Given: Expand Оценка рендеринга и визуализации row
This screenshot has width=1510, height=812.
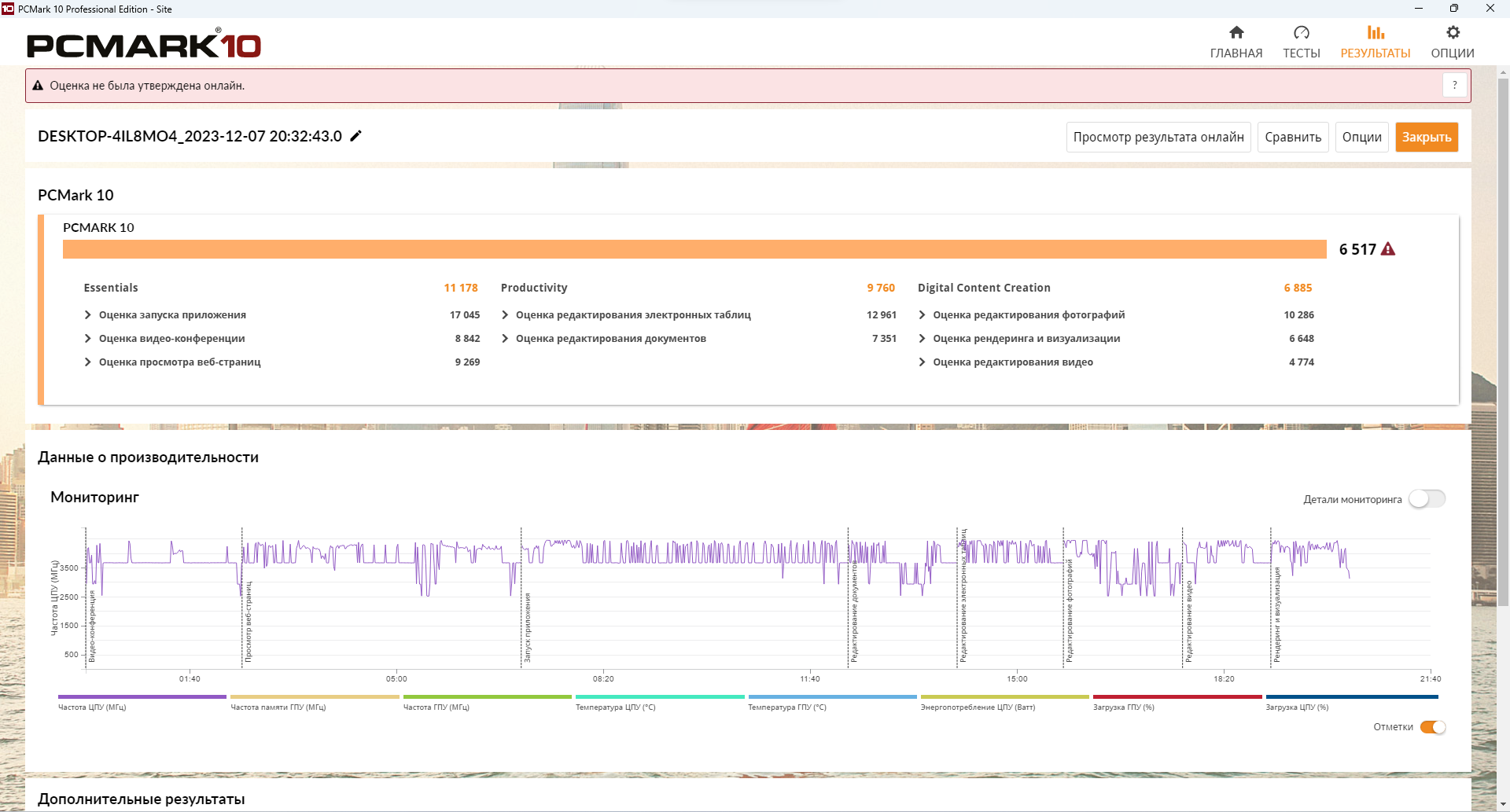Looking at the screenshot, I should pos(922,339).
